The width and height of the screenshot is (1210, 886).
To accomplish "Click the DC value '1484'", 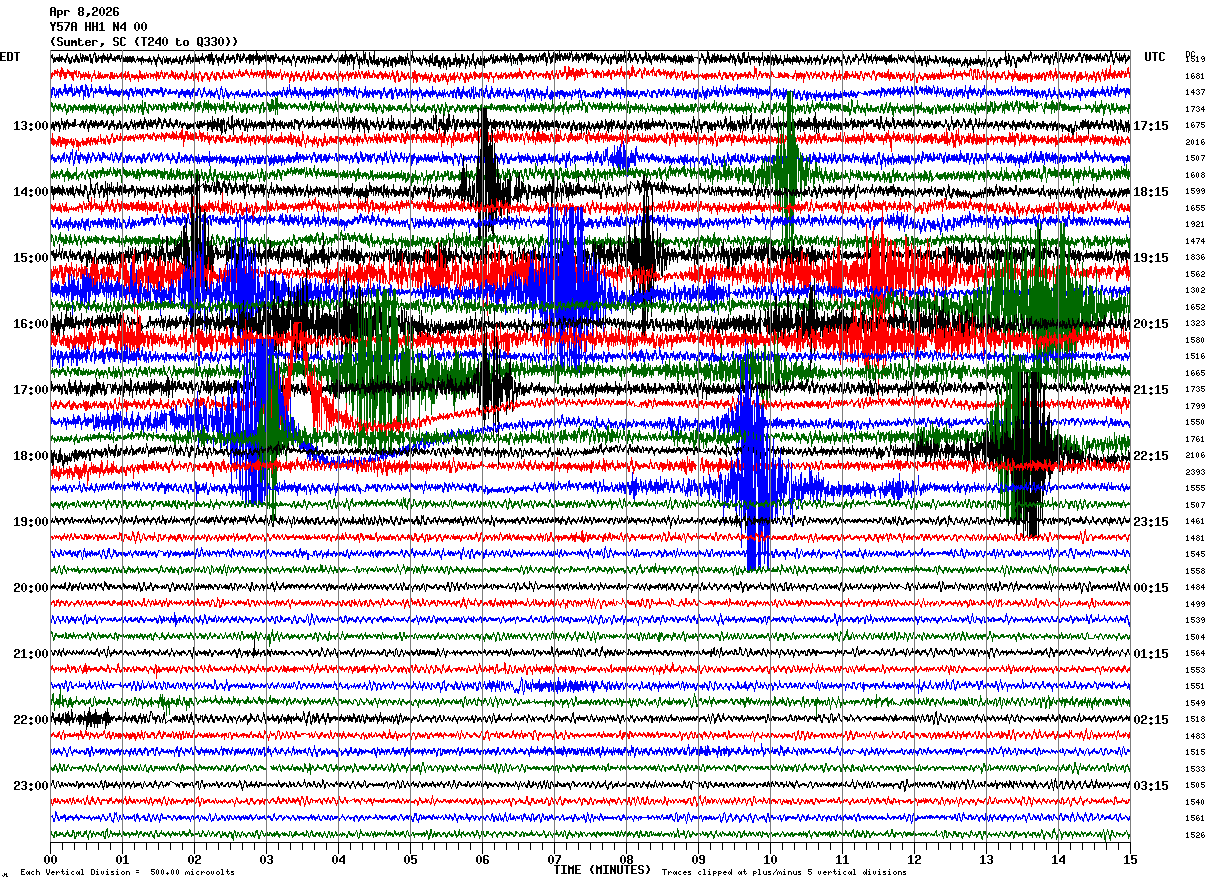I will pos(1194,588).
